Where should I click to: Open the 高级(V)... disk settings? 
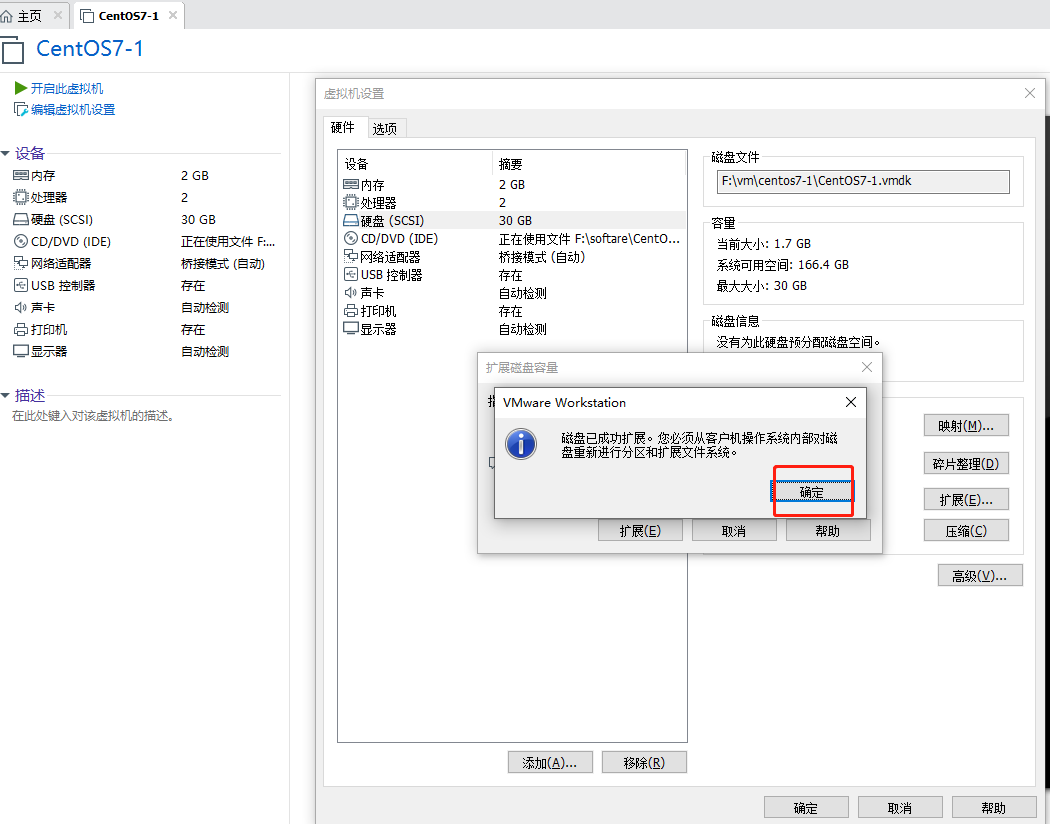980,576
